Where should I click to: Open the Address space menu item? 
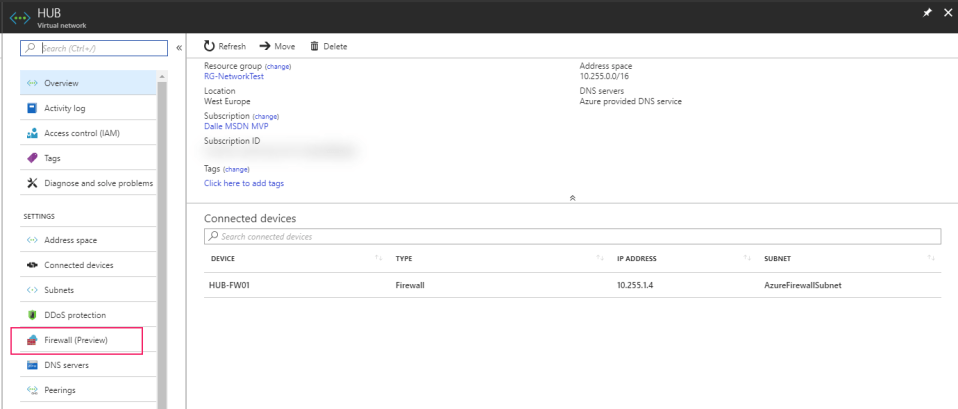(x=70, y=240)
